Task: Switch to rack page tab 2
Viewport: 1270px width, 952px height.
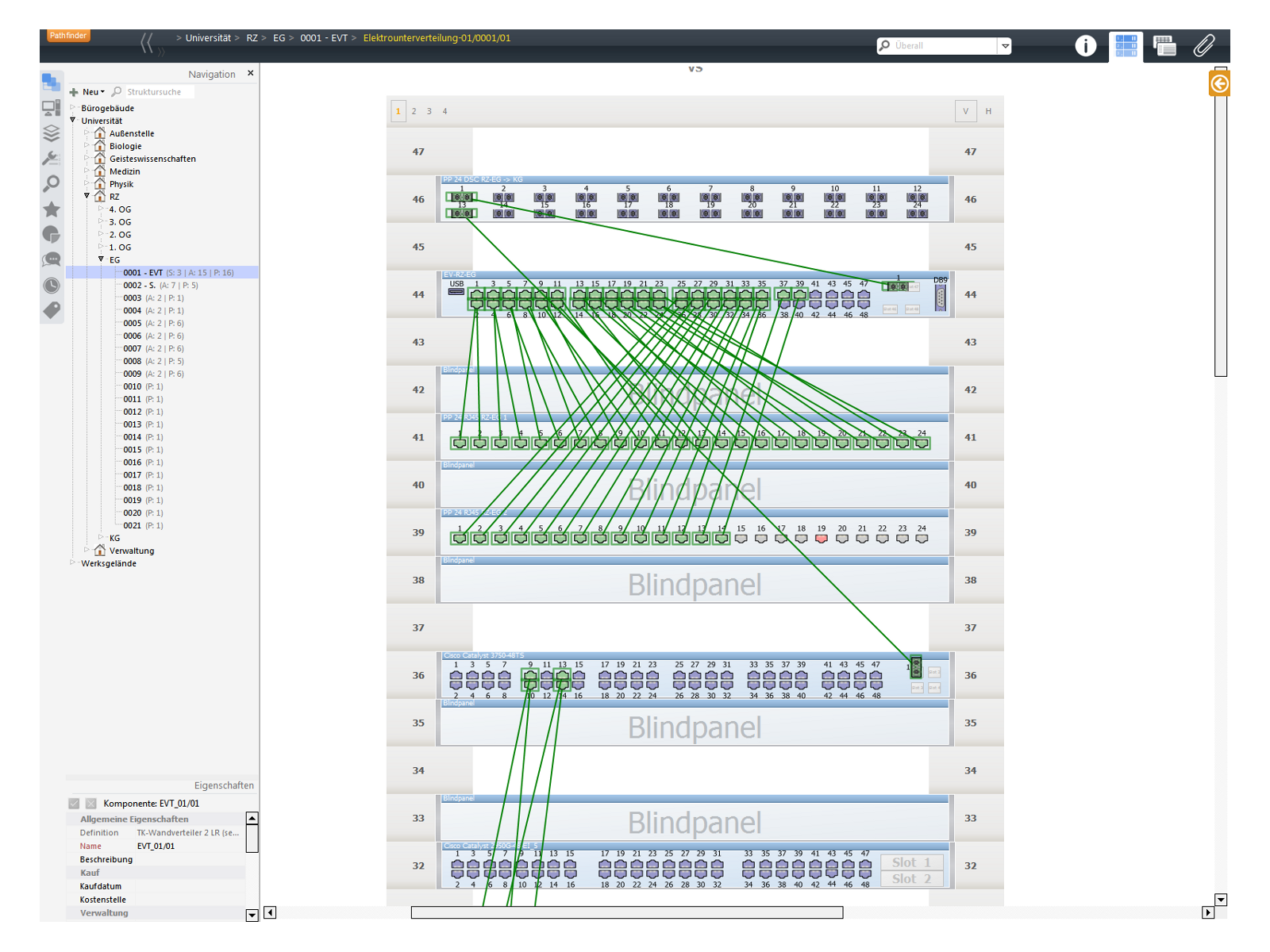Action: click(414, 111)
